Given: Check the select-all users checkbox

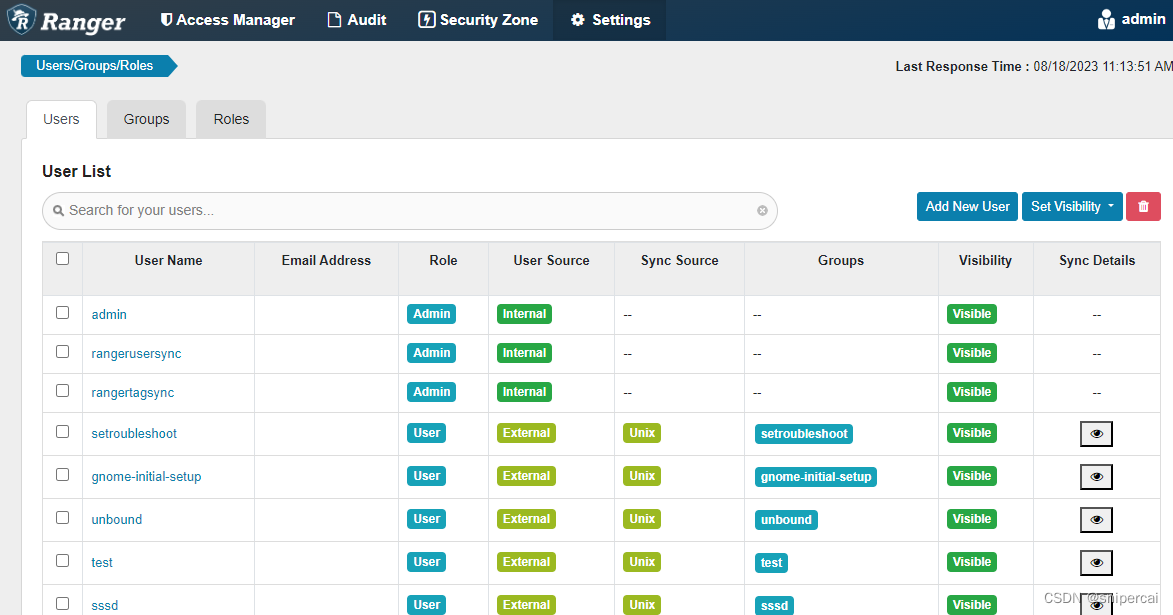Looking at the screenshot, I should click(x=62, y=257).
